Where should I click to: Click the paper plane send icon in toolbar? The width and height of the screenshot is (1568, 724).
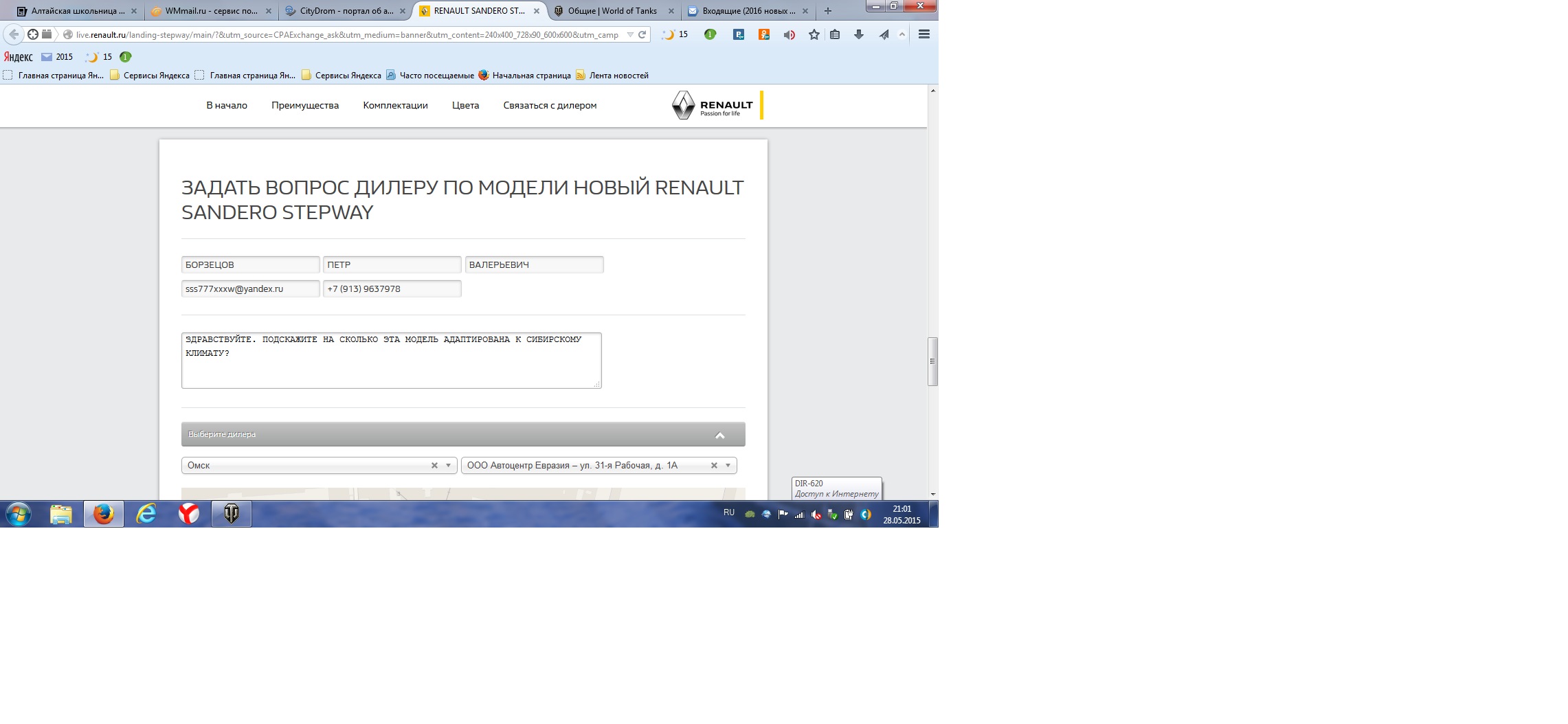884,34
